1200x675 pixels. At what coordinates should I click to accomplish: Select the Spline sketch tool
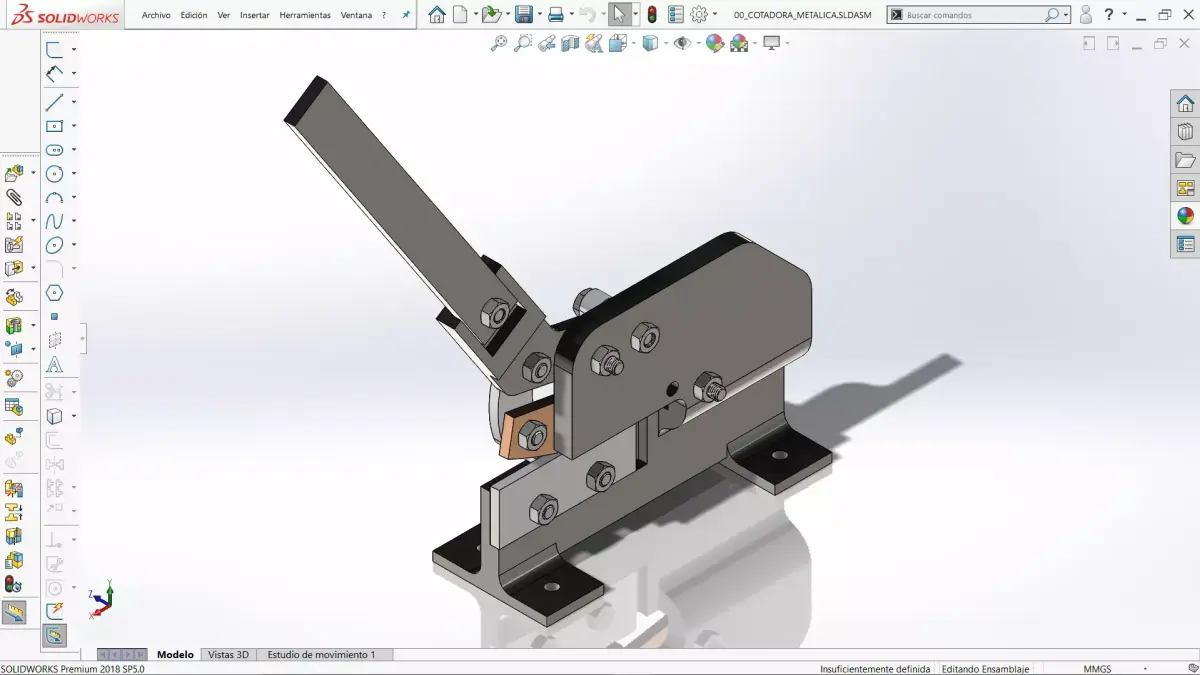coord(55,221)
